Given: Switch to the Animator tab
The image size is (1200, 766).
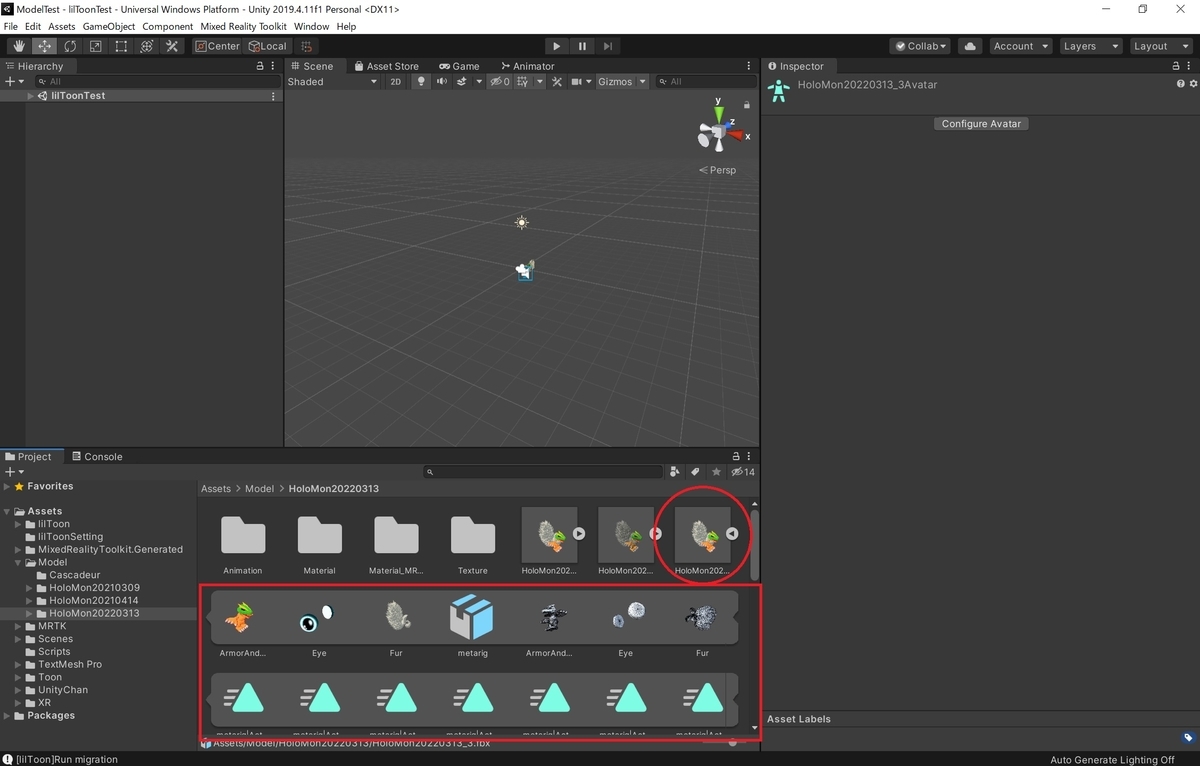Looking at the screenshot, I should [528, 66].
